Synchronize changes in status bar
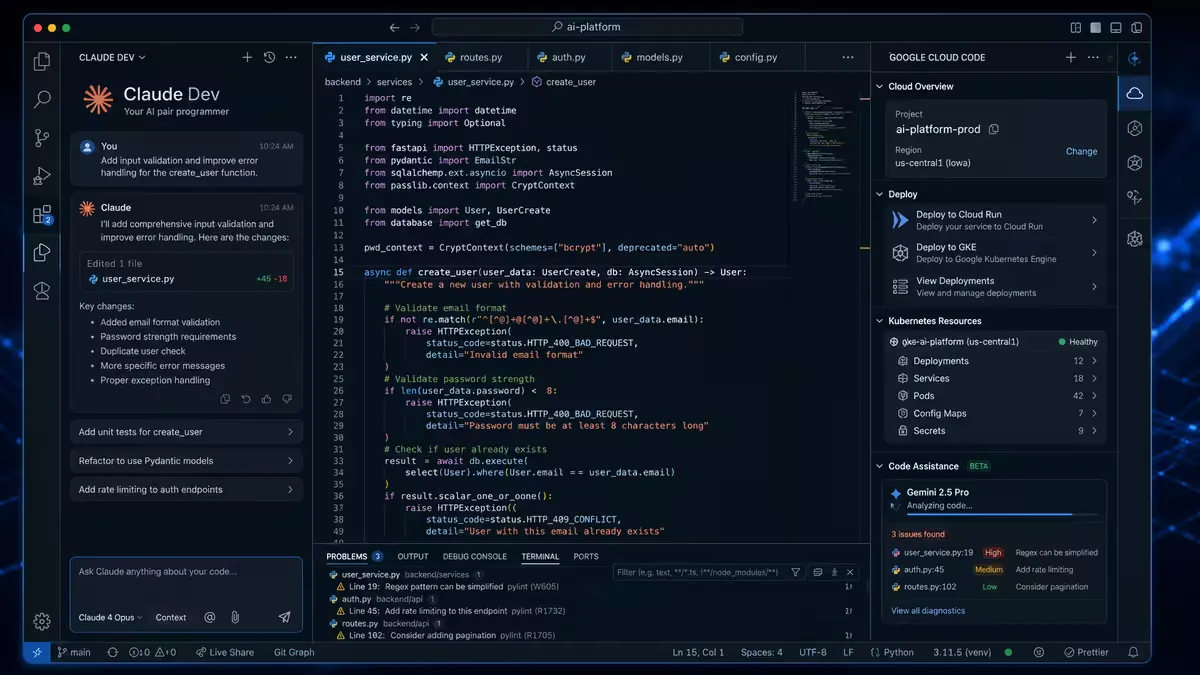 click(113, 652)
